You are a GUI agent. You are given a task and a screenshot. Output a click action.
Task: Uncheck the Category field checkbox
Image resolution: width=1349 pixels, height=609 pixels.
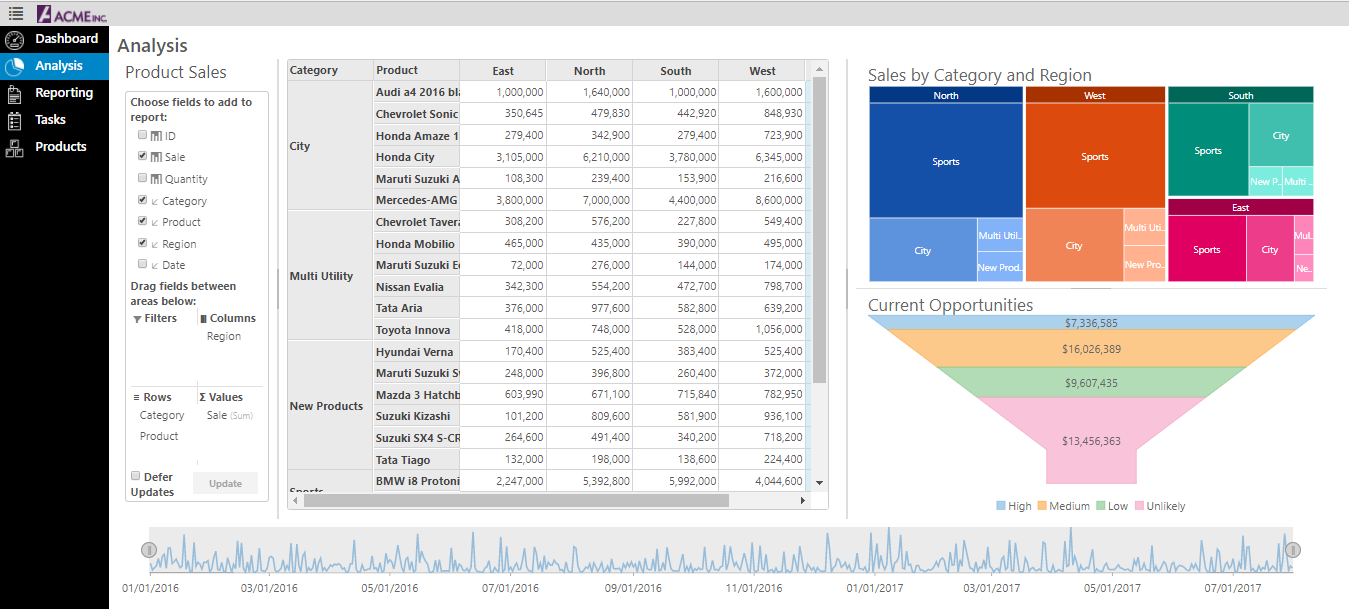tap(142, 200)
